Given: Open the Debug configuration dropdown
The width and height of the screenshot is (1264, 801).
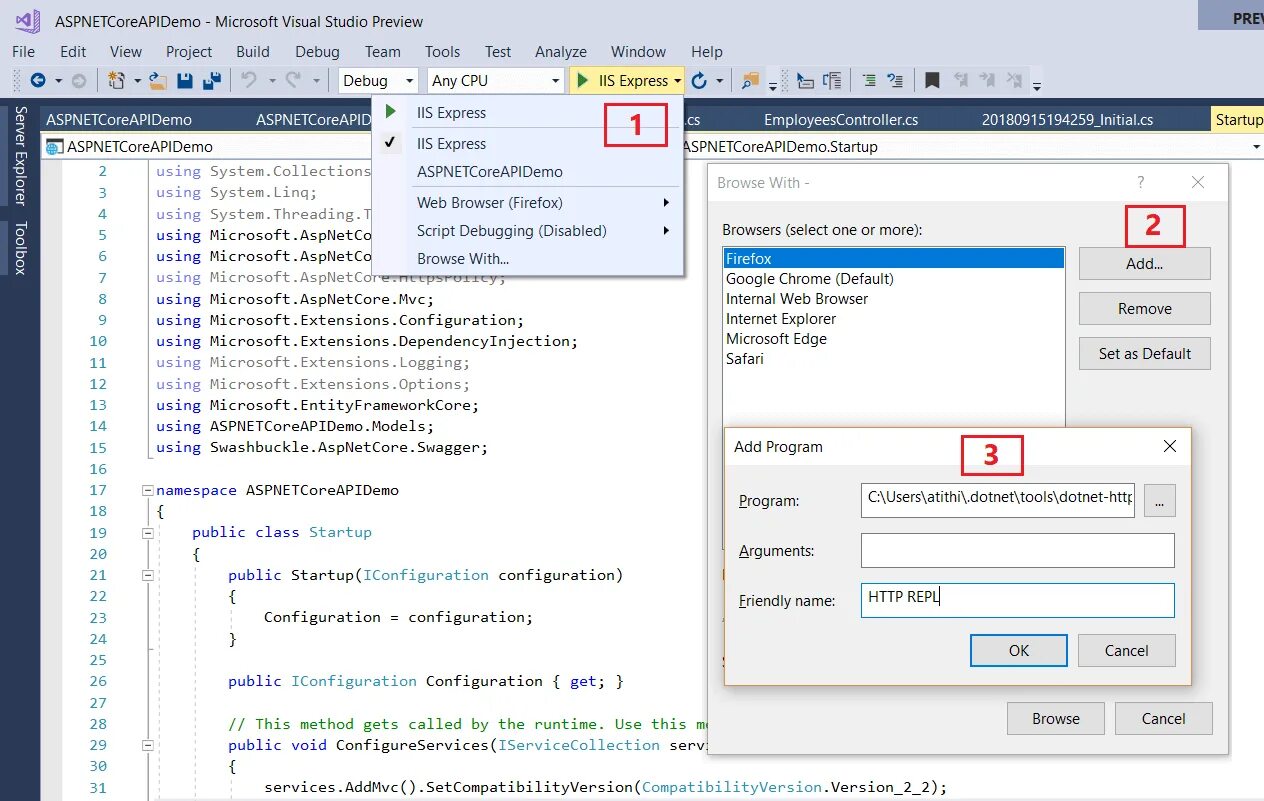Looking at the screenshot, I should 379,81.
